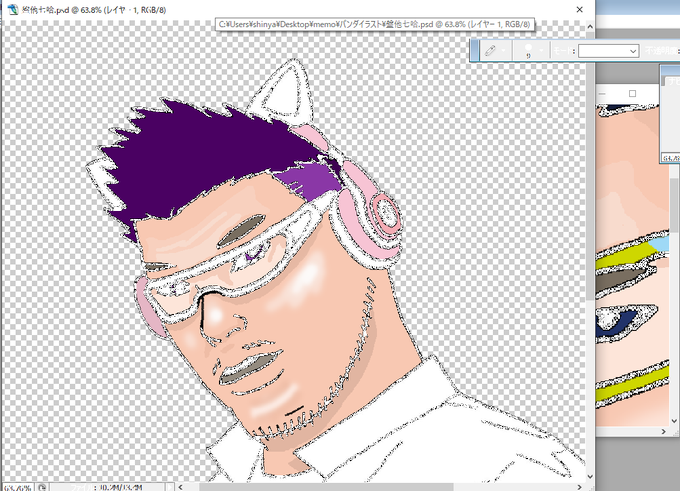
Task: Open the brush size preset picker
Action: pos(528,51)
